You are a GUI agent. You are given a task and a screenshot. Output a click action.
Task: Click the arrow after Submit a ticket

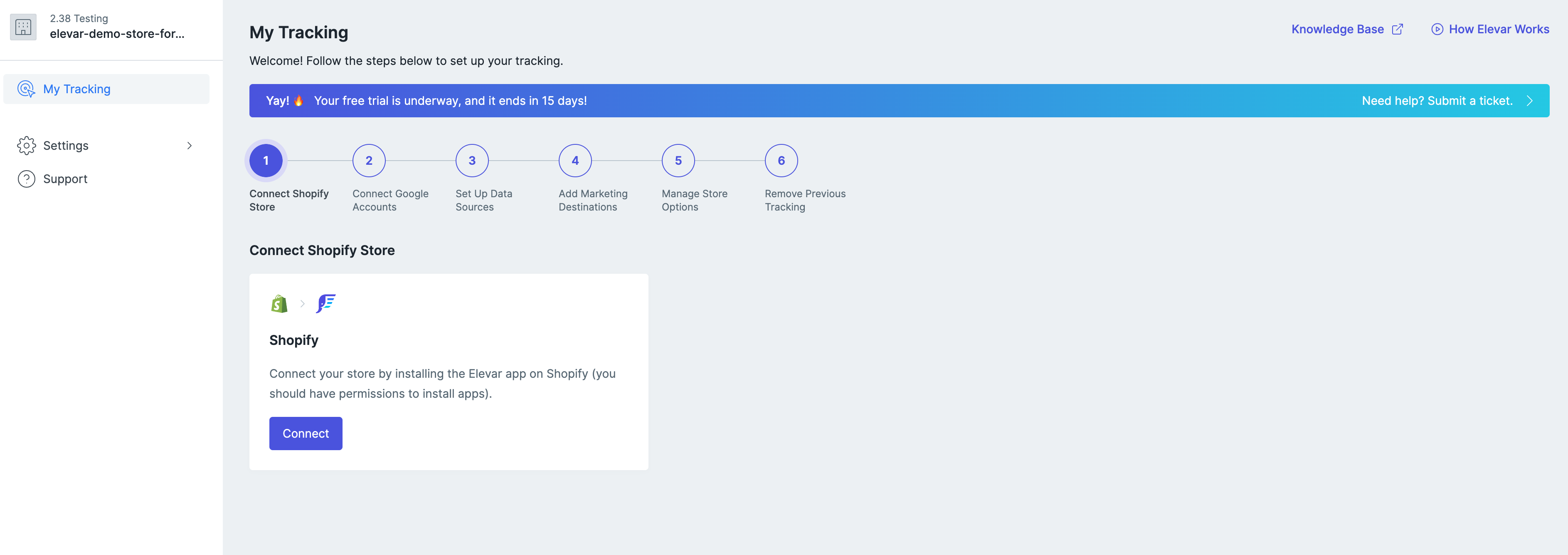tap(1530, 101)
